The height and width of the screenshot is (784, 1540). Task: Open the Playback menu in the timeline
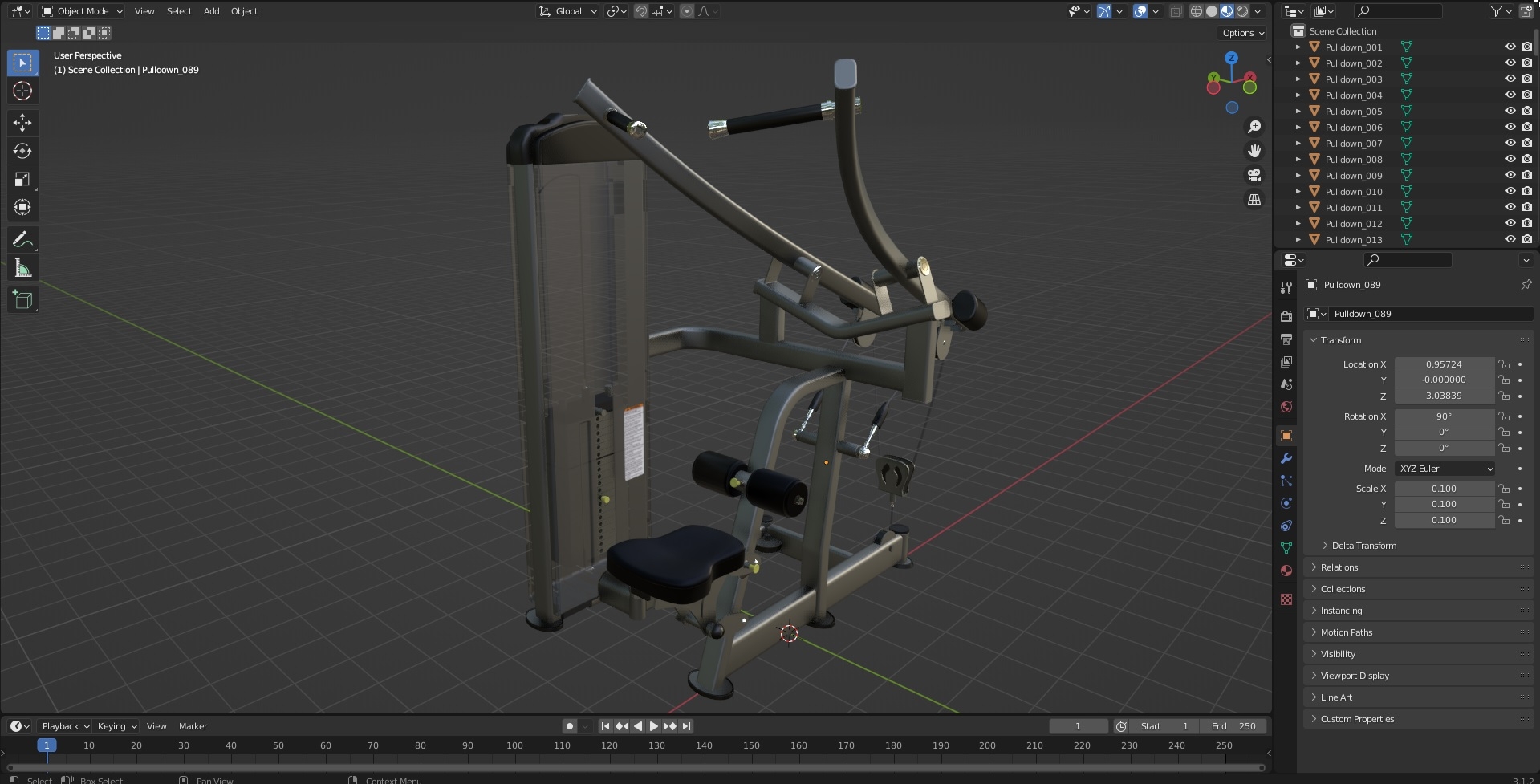[65, 726]
